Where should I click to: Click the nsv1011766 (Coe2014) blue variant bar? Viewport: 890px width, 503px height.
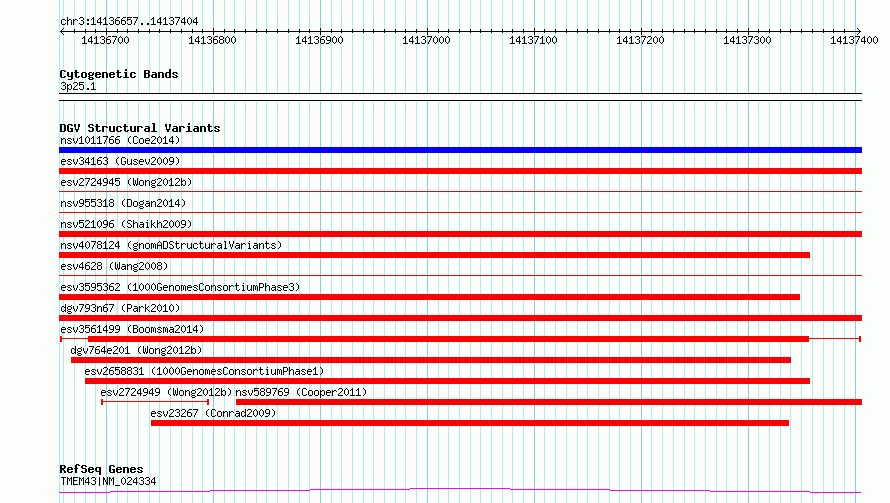pos(460,150)
